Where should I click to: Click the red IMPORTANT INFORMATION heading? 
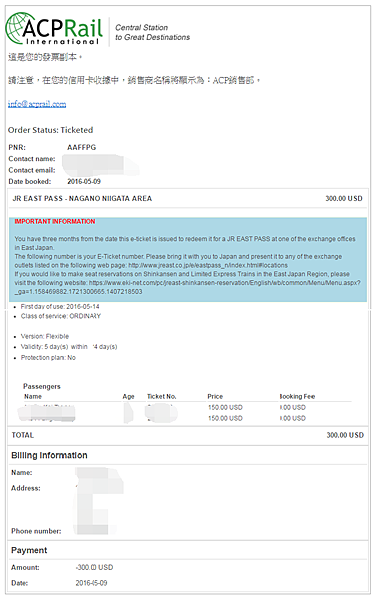click(55, 221)
